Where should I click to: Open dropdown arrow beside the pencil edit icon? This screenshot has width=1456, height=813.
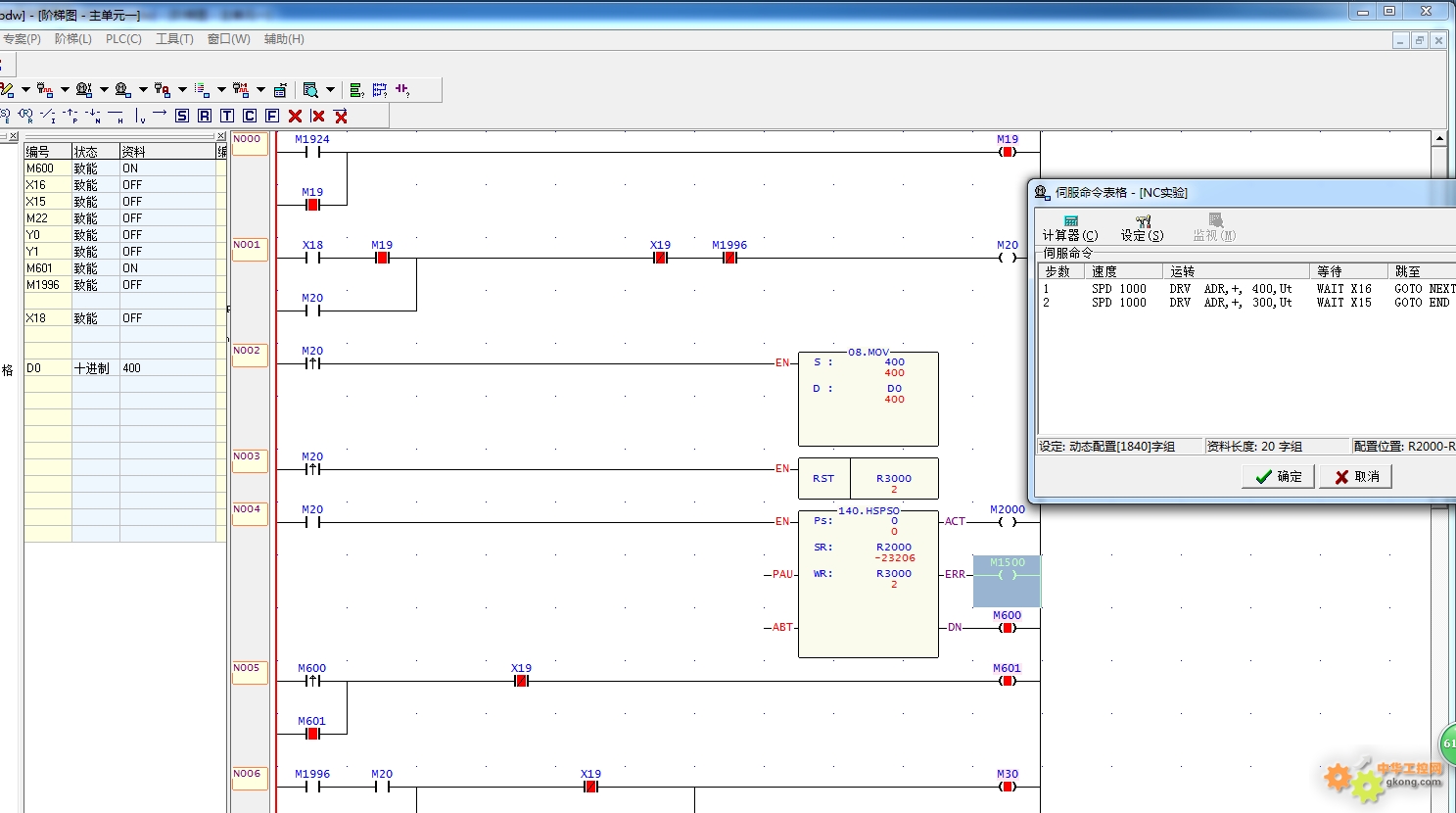[25, 90]
